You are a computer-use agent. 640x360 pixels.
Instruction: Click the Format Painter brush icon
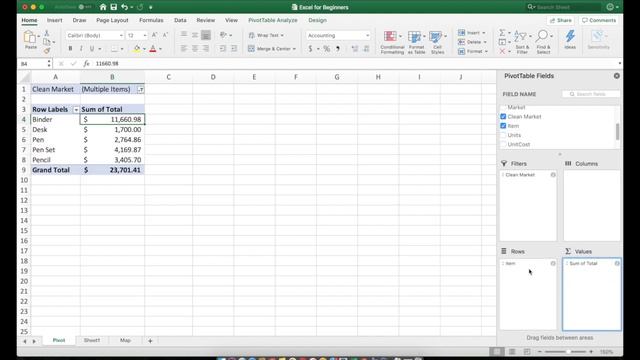tap(47, 51)
